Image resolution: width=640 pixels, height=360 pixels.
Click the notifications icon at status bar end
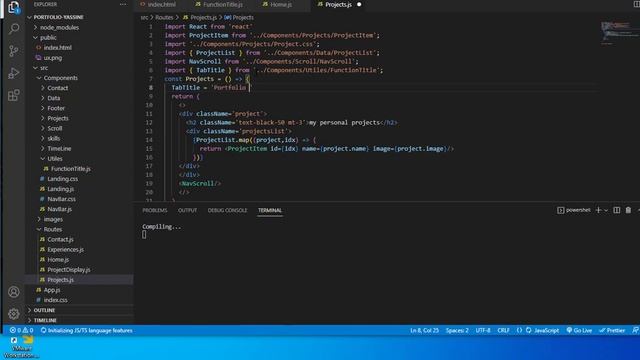635,330
